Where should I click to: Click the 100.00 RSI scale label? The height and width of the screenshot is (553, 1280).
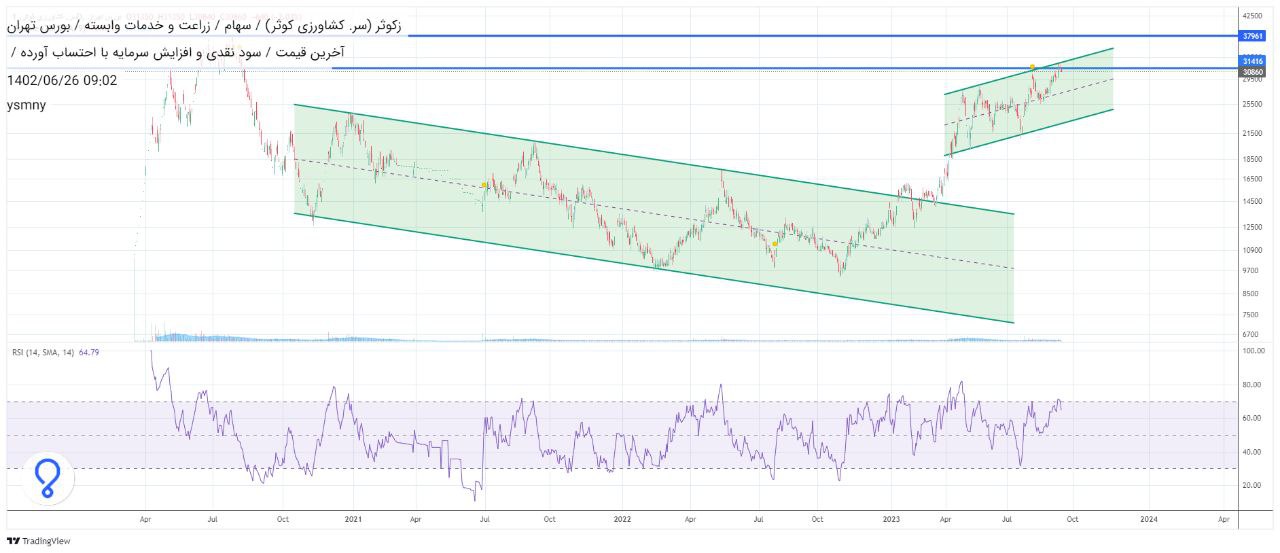click(x=1253, y=352)
